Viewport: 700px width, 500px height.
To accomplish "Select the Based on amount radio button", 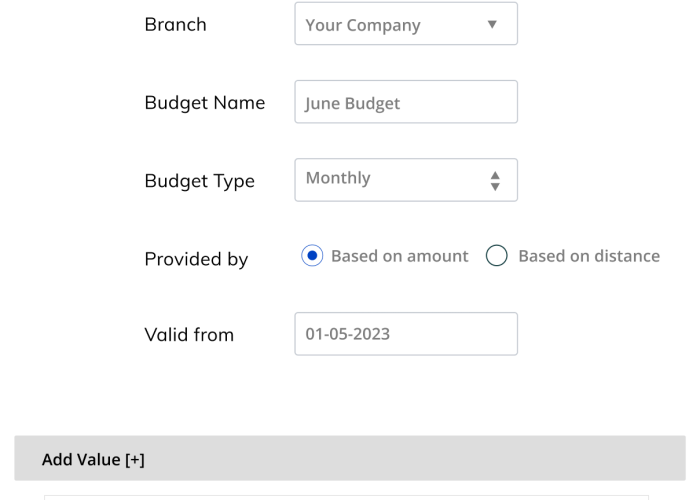I will point(312,256).
